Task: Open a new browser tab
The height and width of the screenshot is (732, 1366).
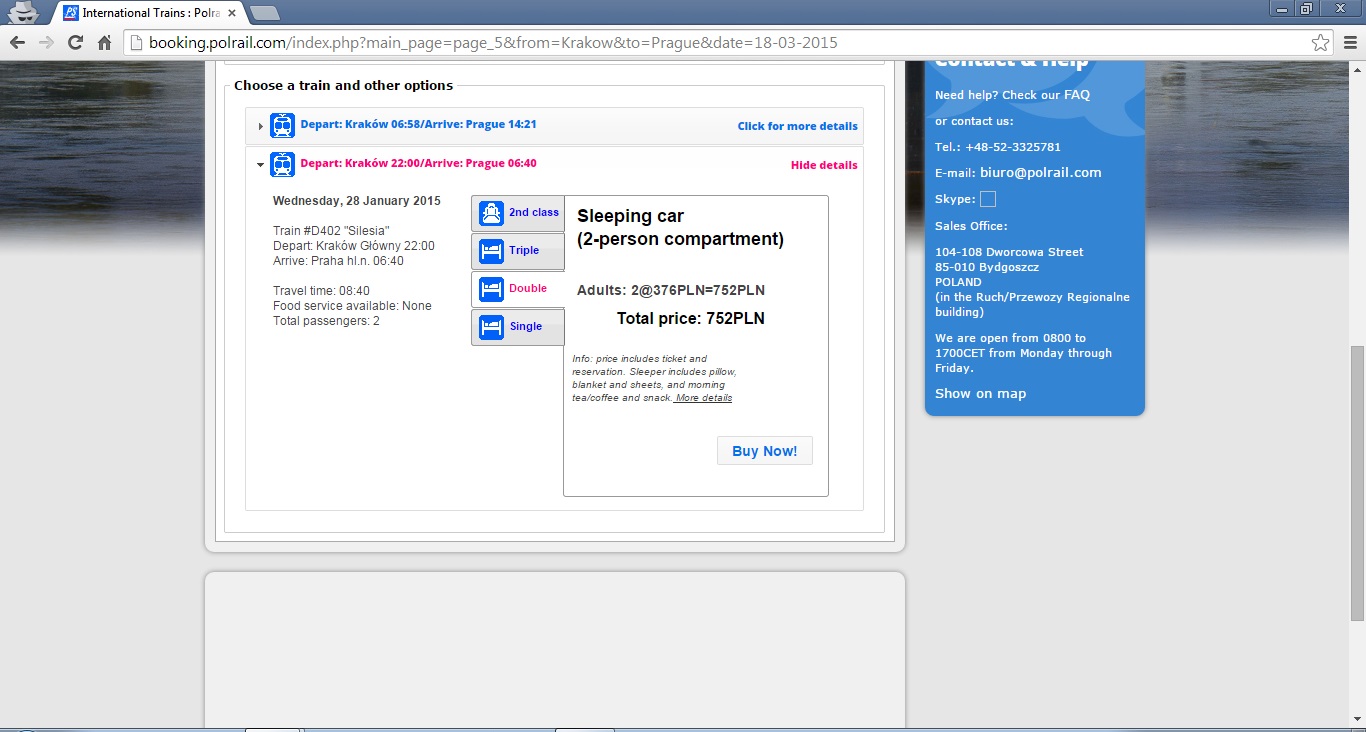Action: coord(264,13)
